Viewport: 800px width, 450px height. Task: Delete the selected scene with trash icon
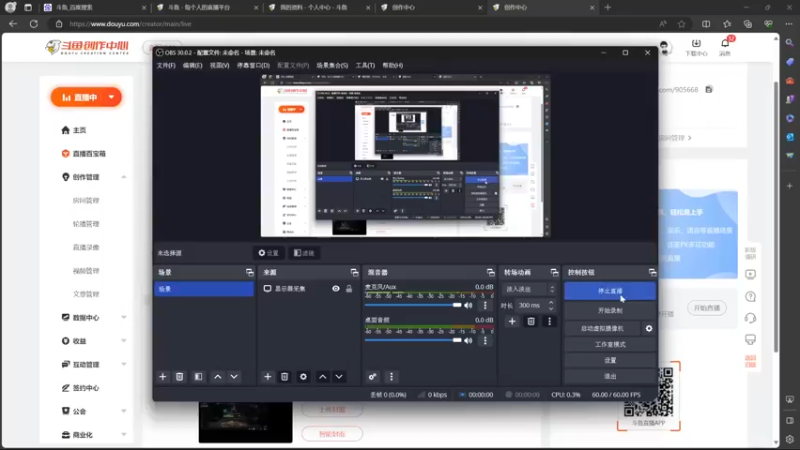coord(180,377)
